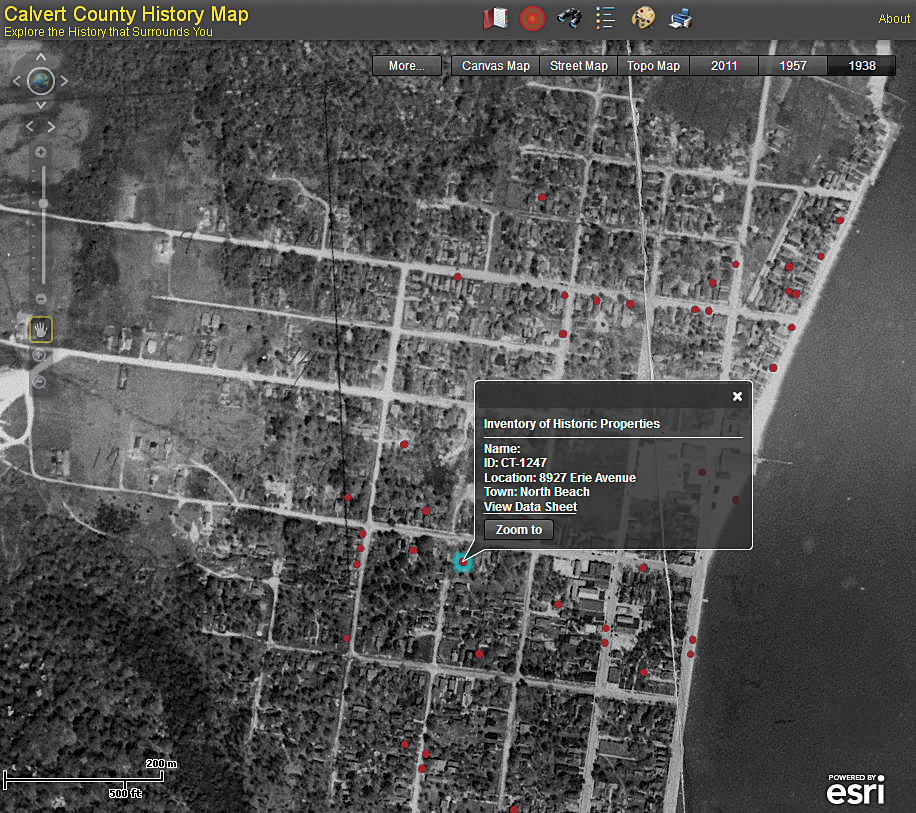This screenshot has height=813, width=916.
Task: Select the rubber-band zoom in tool
Action: click(x=39, y=355)
